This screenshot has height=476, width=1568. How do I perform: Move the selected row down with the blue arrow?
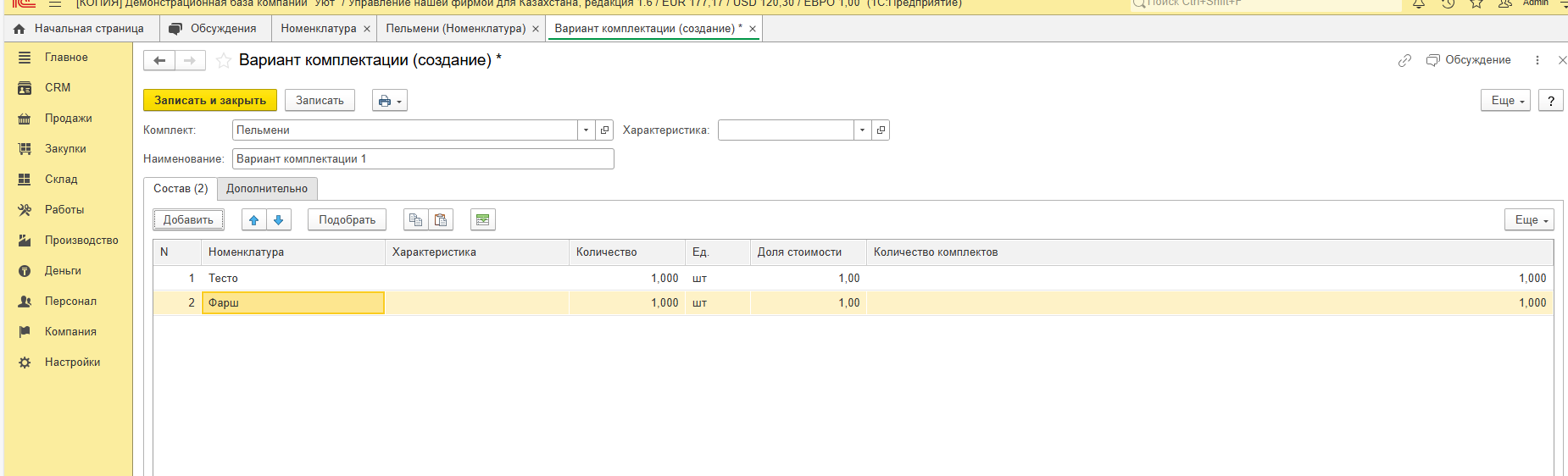pyautogui.click(x=279, y=220)
